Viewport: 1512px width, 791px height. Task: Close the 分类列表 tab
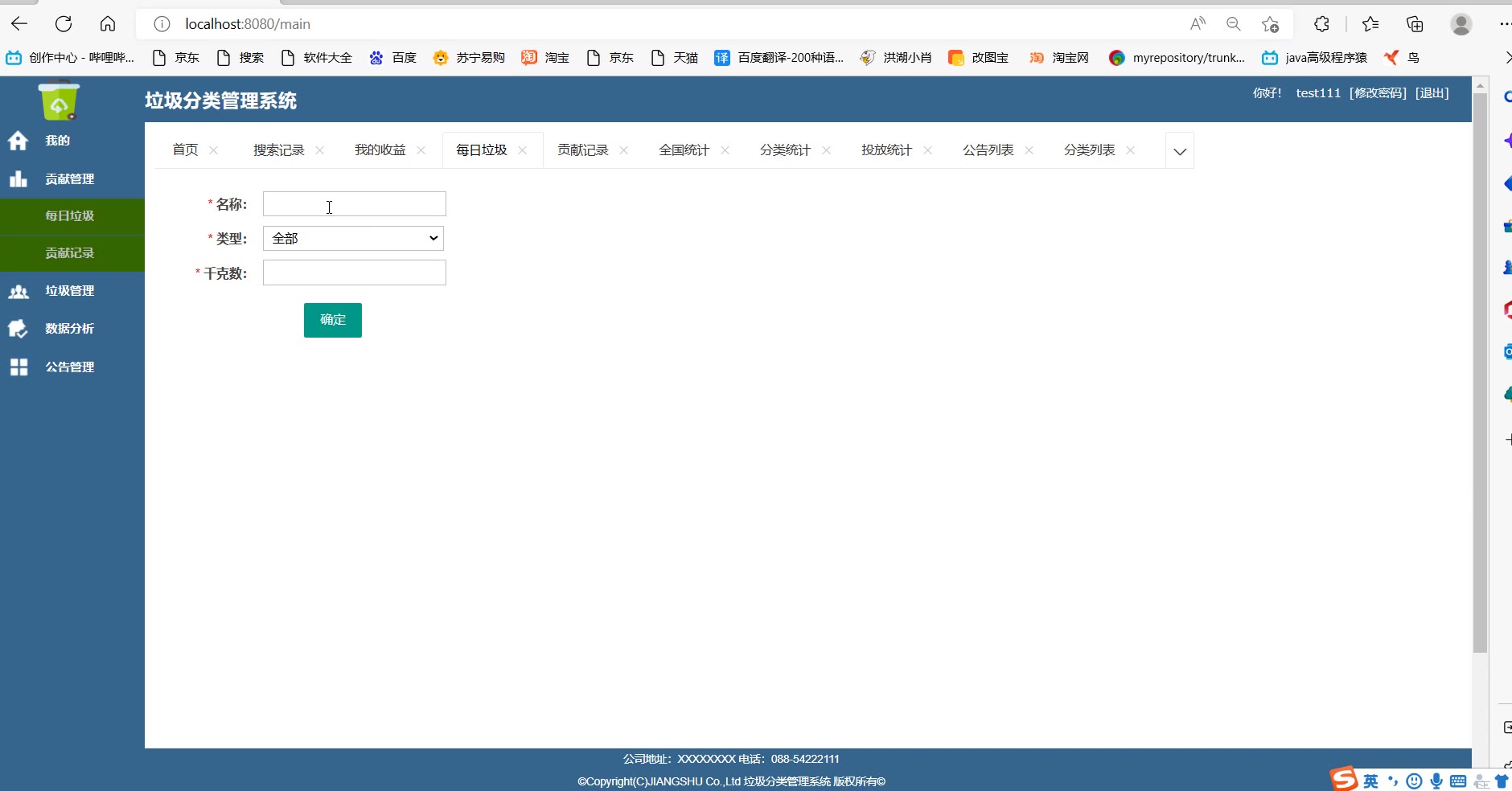[1130, 150]
